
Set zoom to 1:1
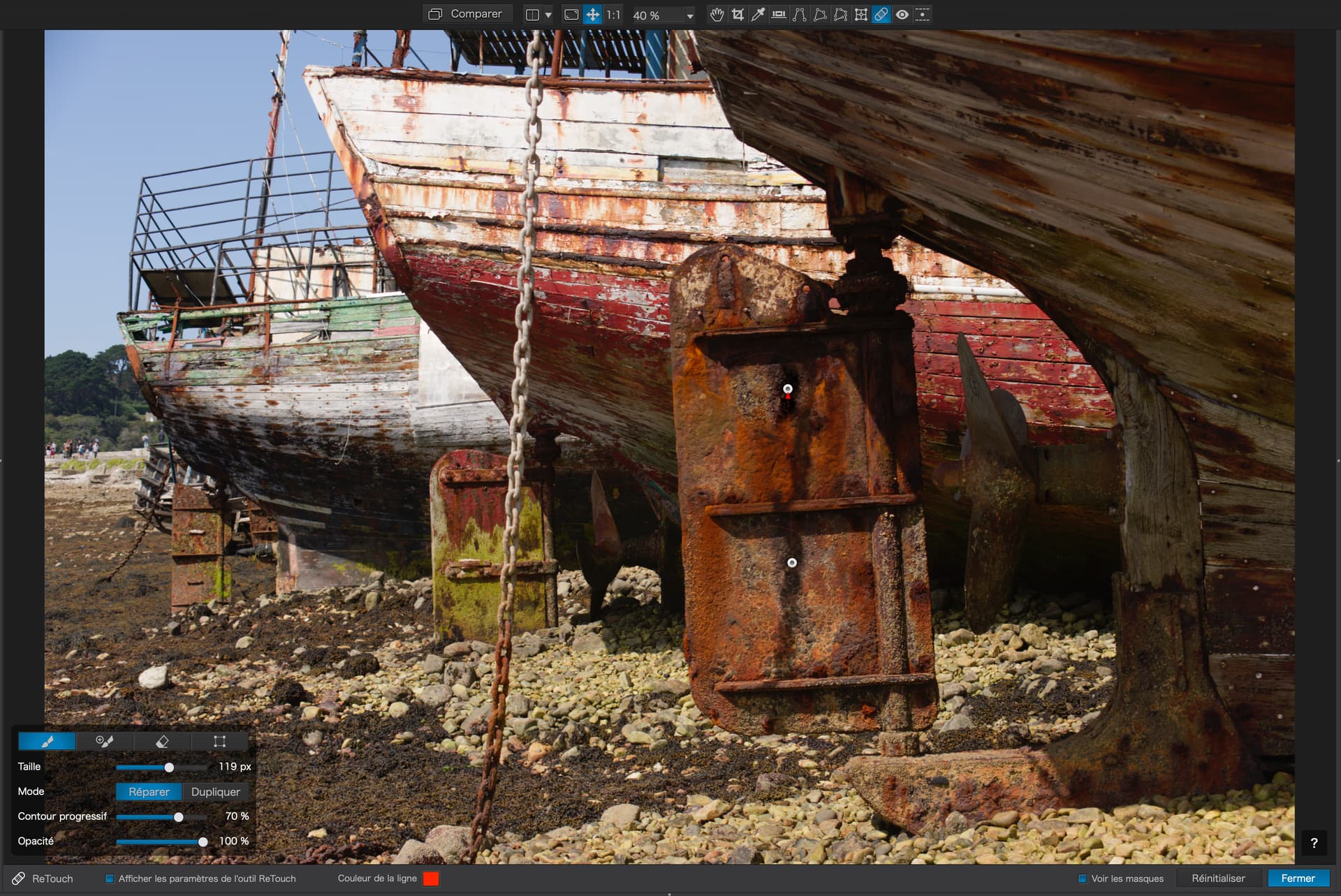click(x=613, y=15)
